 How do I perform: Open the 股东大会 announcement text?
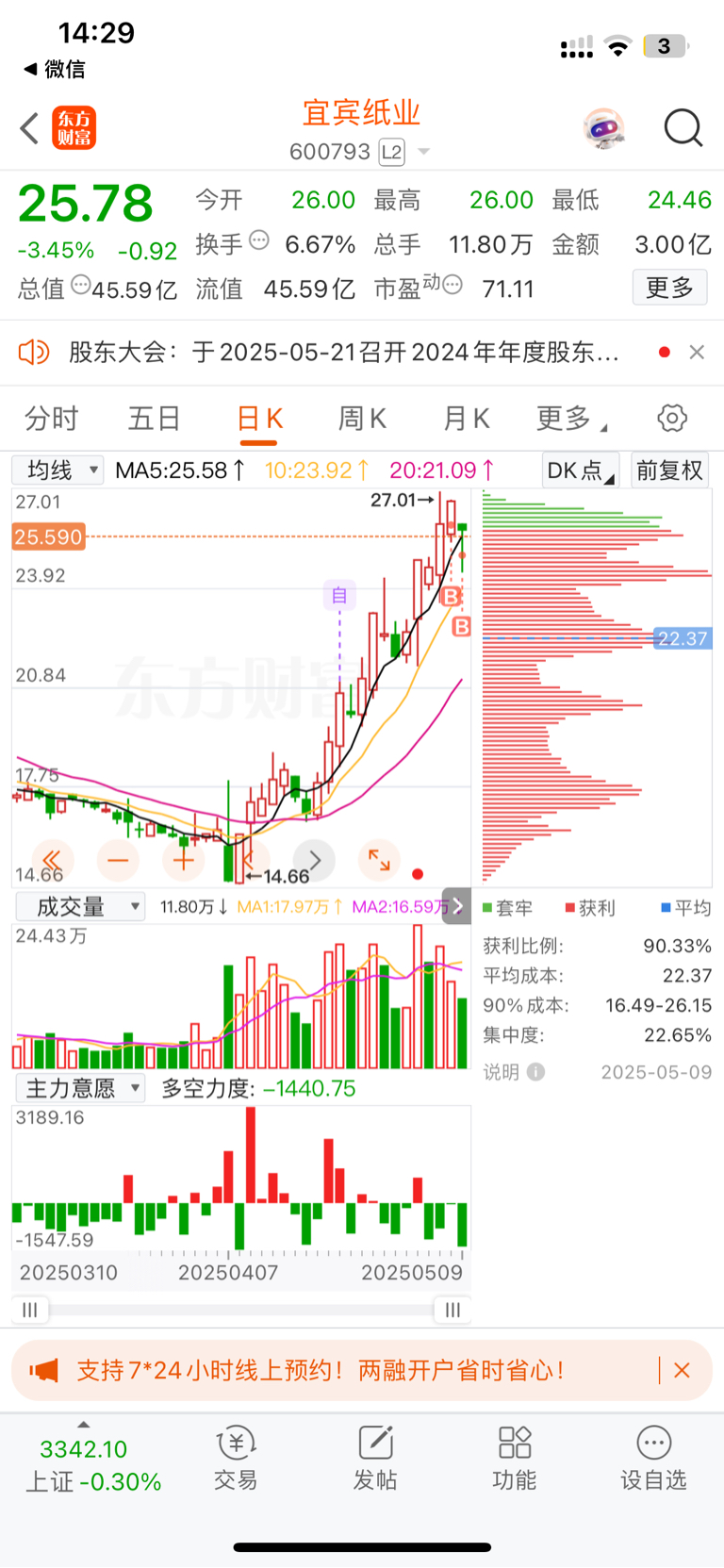pyautogui.click(x=344, y=353)
